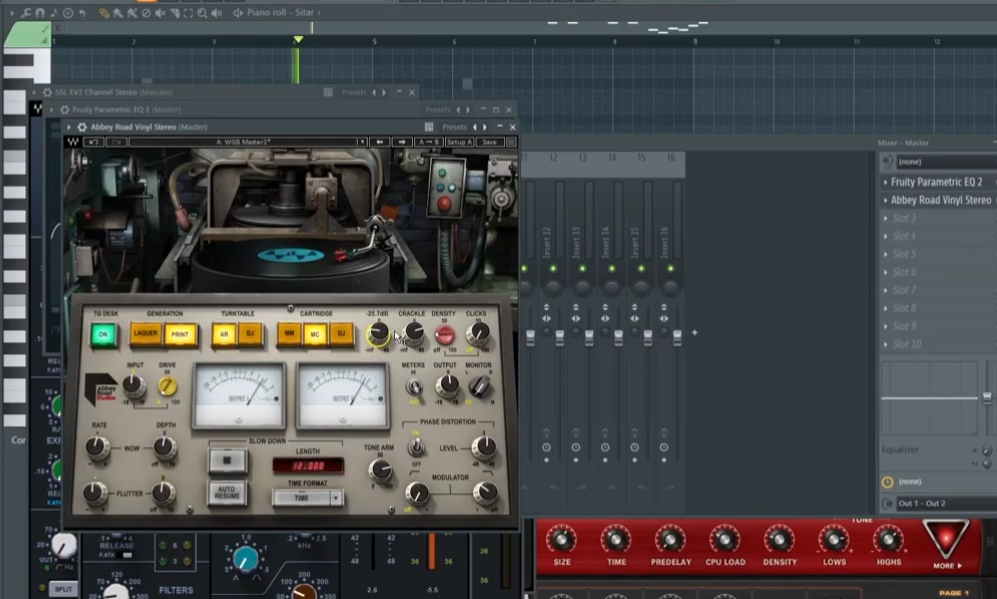Click the Waves undo arrow icon
The height and width of the screenshot is (599, 997).
click(93, 142)
